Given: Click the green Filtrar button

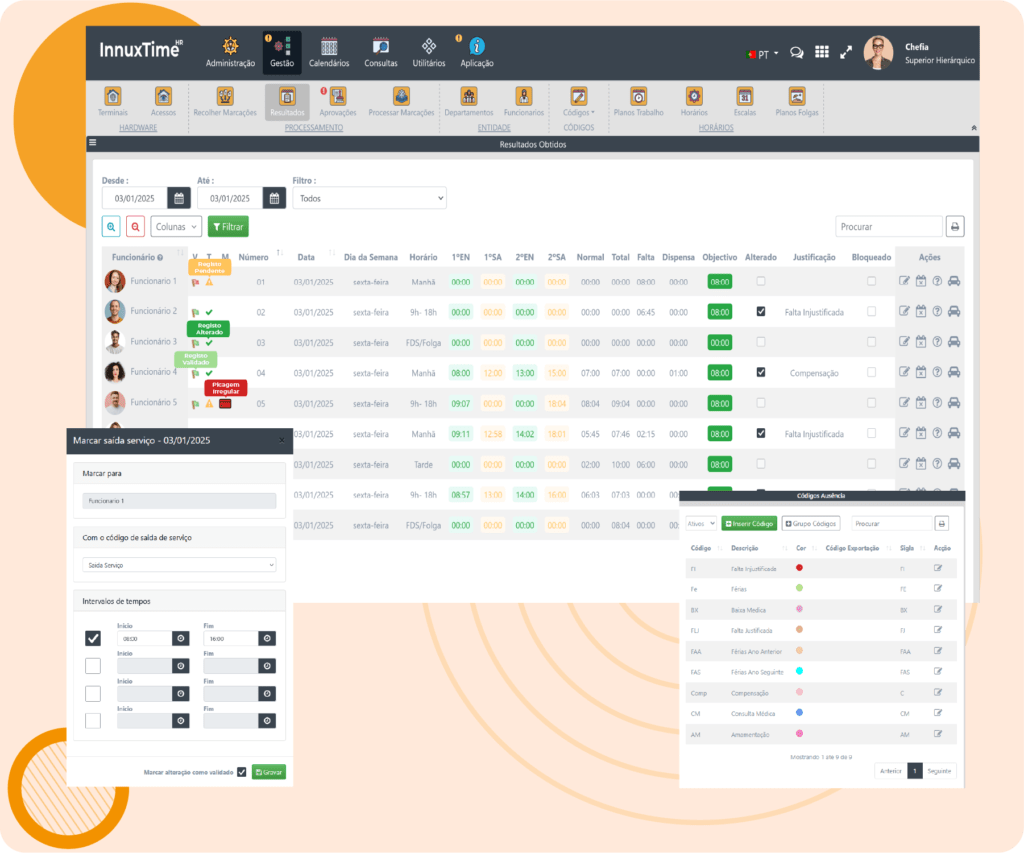Looking at the screenshot, I should coord(229,227).
